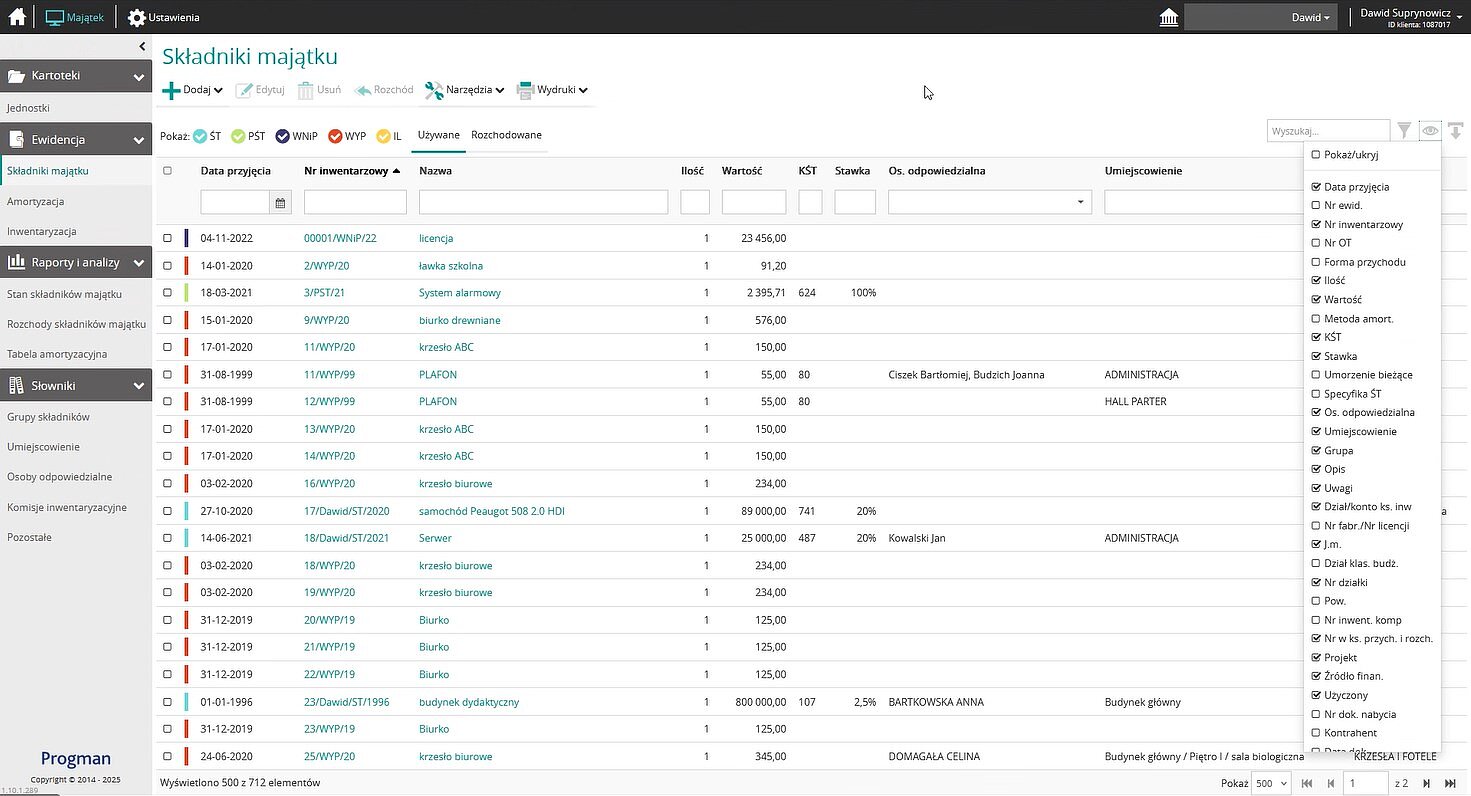Viewport: 1471px width, 796px height.
Task: Click the home icon in top bar
Action: click(x=17, y=17)
